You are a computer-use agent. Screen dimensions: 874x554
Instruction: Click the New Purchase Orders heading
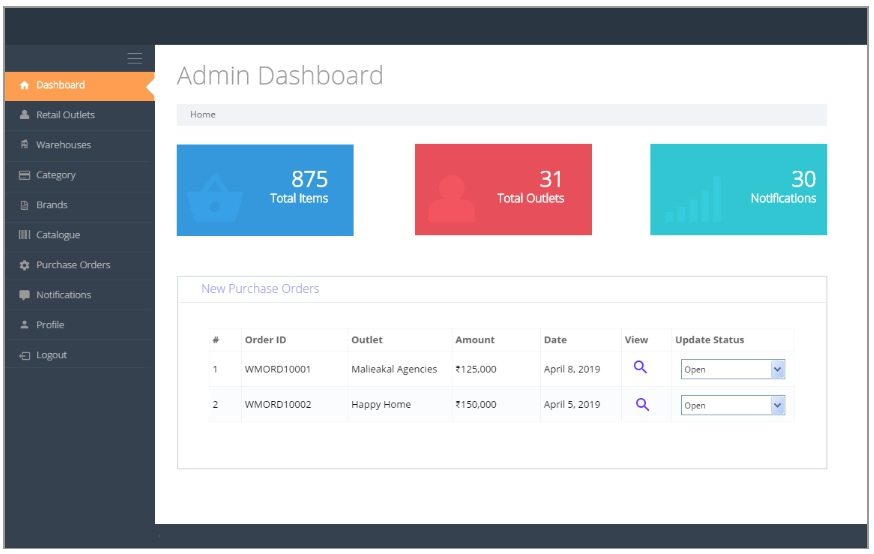coord(260,289)
